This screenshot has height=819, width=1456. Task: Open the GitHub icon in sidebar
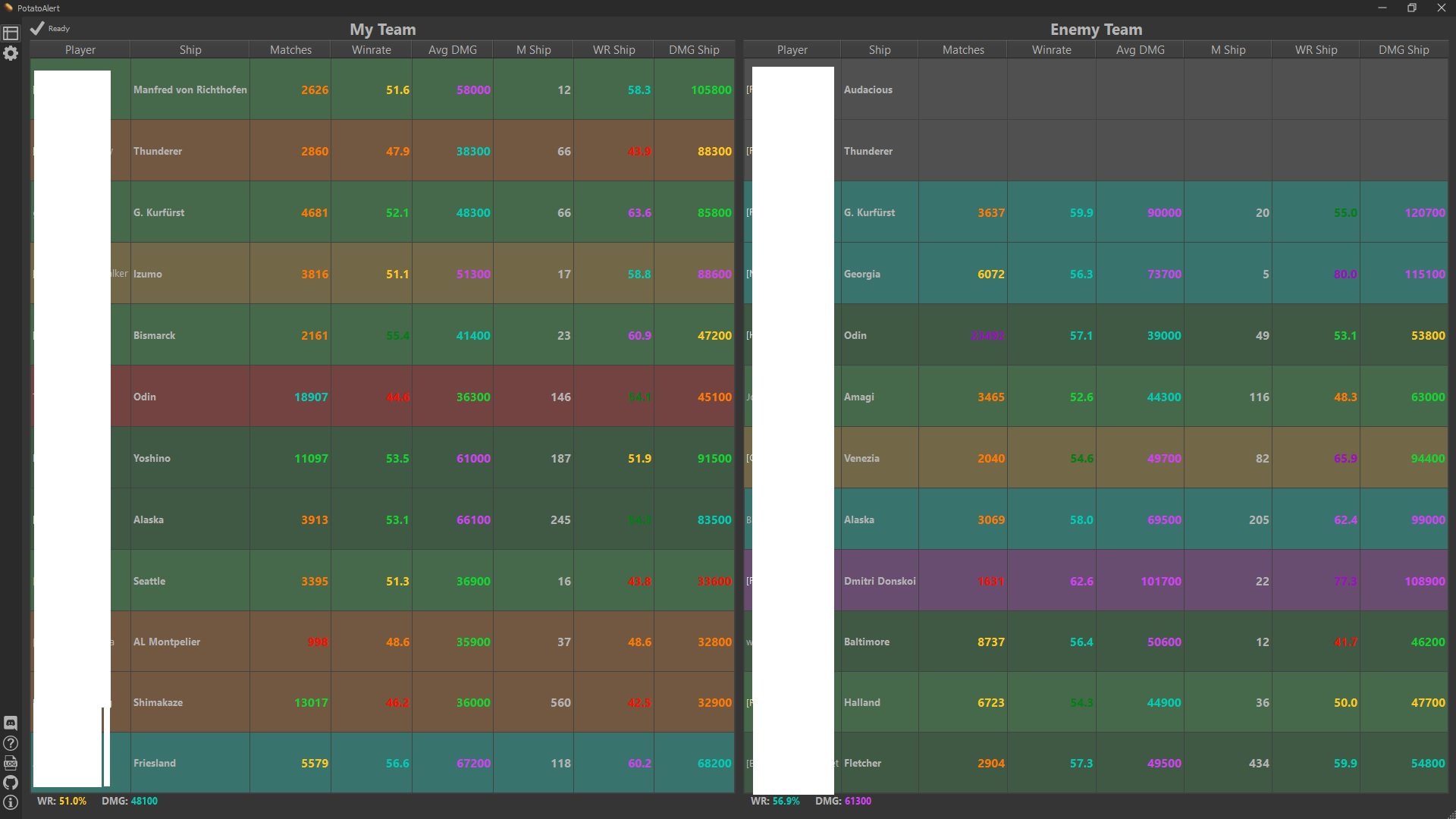click(11, 783)
